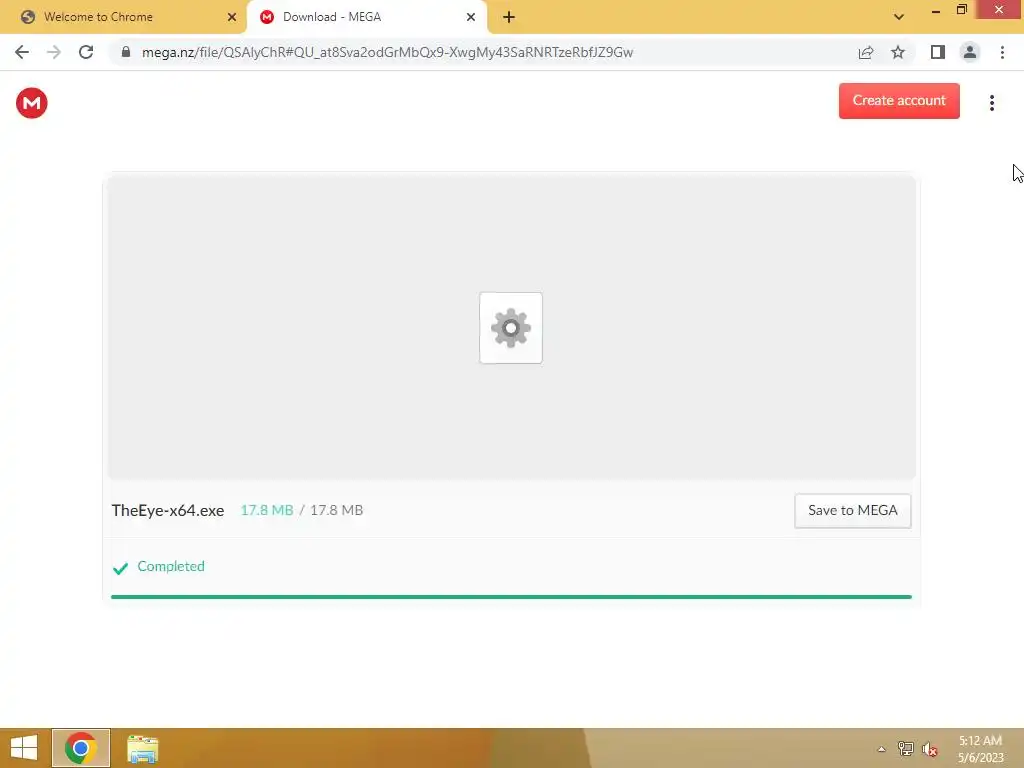Restore down the Chrome window
This screenshot has height=768, width=1024.
(x=961, y=10)
